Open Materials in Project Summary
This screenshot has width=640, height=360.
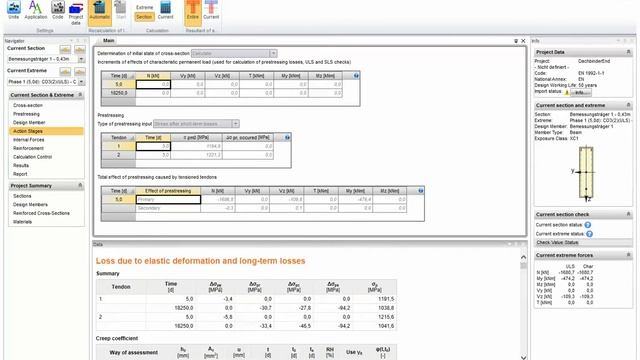pyautogui.click(x=22, y=222)
